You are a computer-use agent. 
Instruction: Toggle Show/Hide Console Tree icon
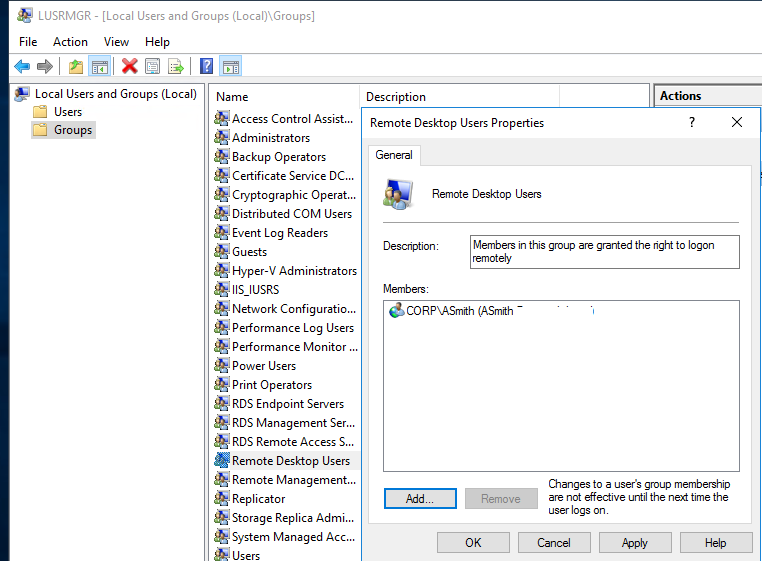(100, 66)
